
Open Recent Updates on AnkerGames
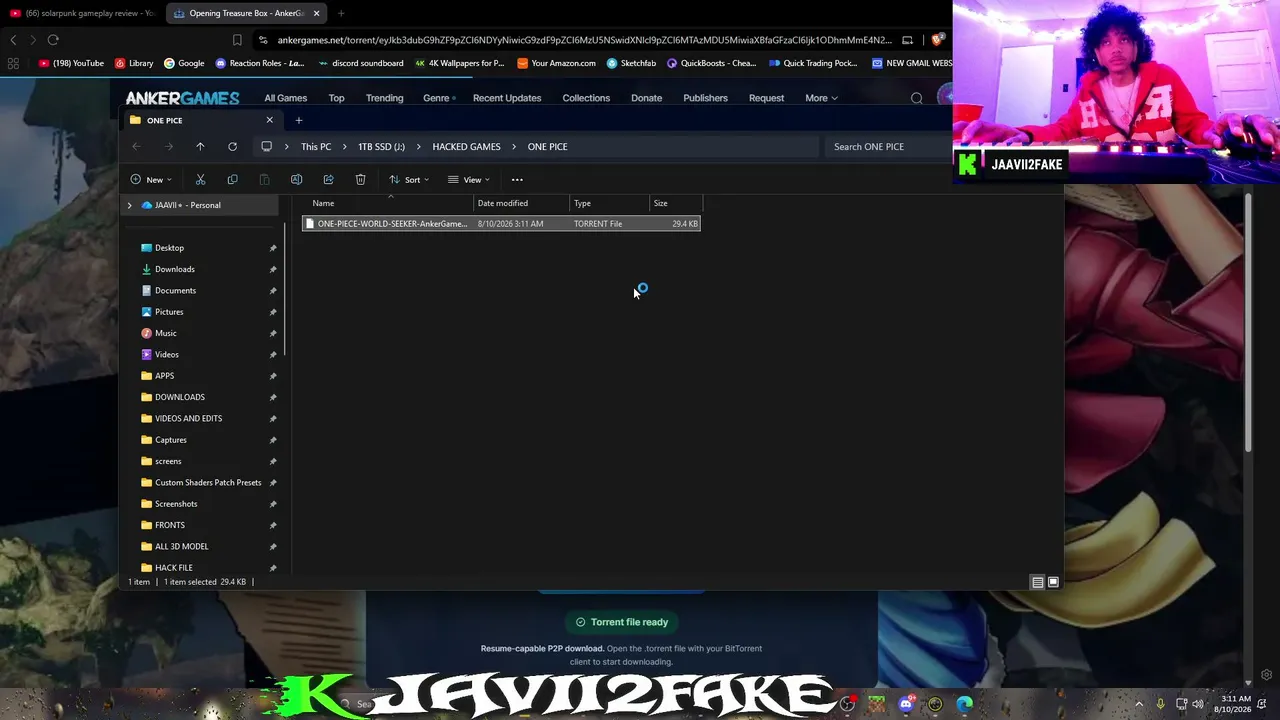click(507, 98)
